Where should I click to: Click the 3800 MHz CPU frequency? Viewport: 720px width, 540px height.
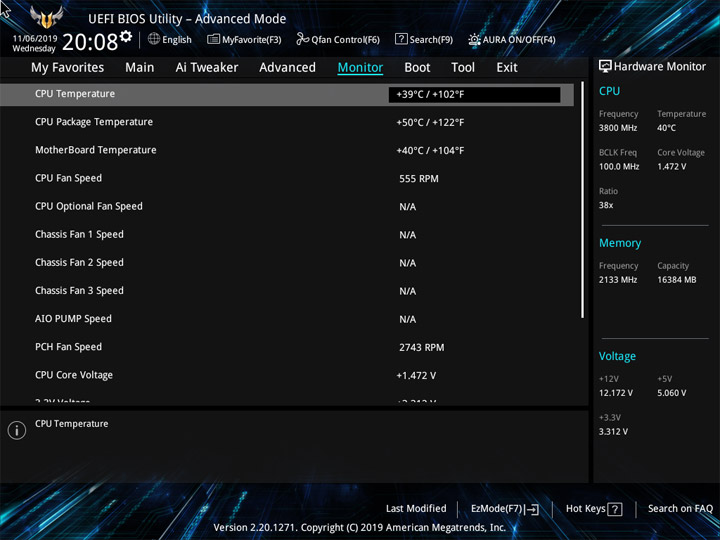point(618,128)
